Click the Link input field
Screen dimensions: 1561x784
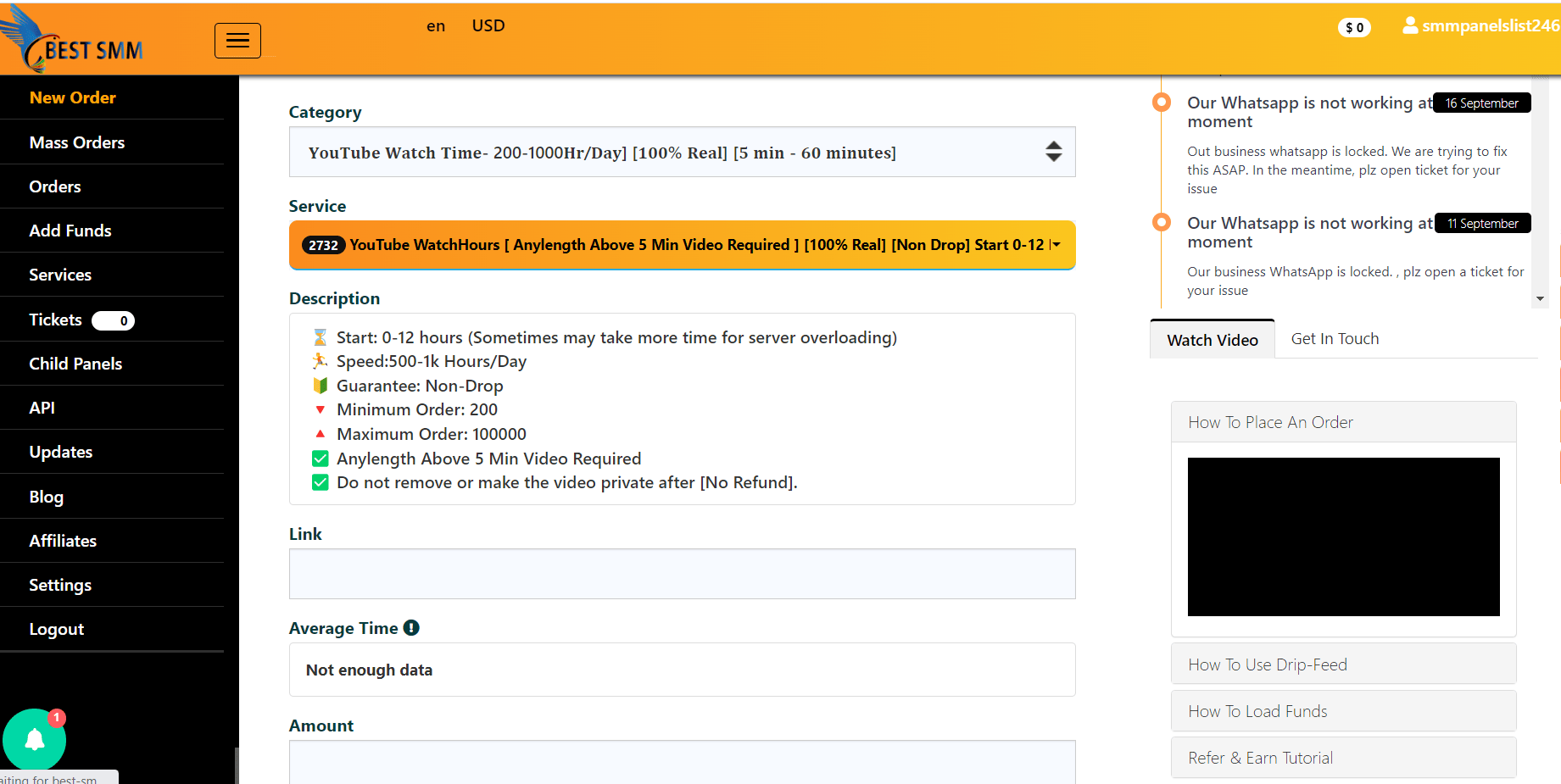tap(682, 574)
